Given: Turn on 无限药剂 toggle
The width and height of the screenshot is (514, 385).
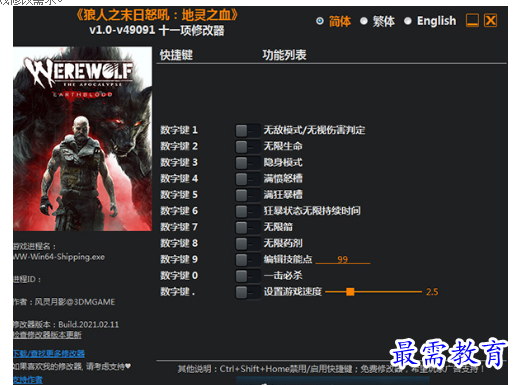Looking at the screenshot, I should coord(248,243).
